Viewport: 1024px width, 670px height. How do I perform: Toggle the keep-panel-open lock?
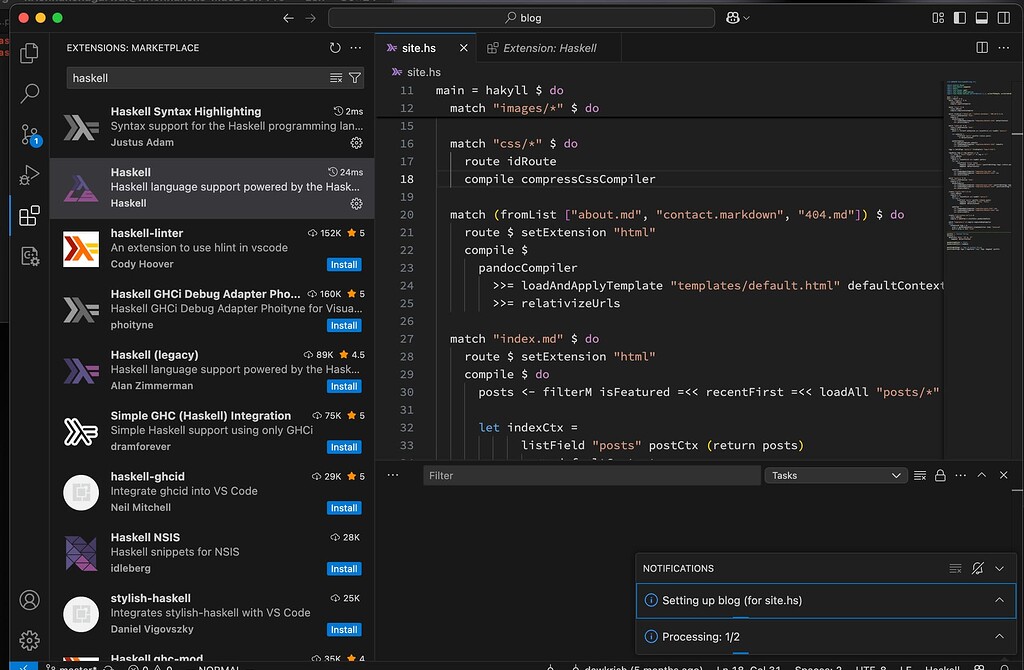click(x=940, y=475)
